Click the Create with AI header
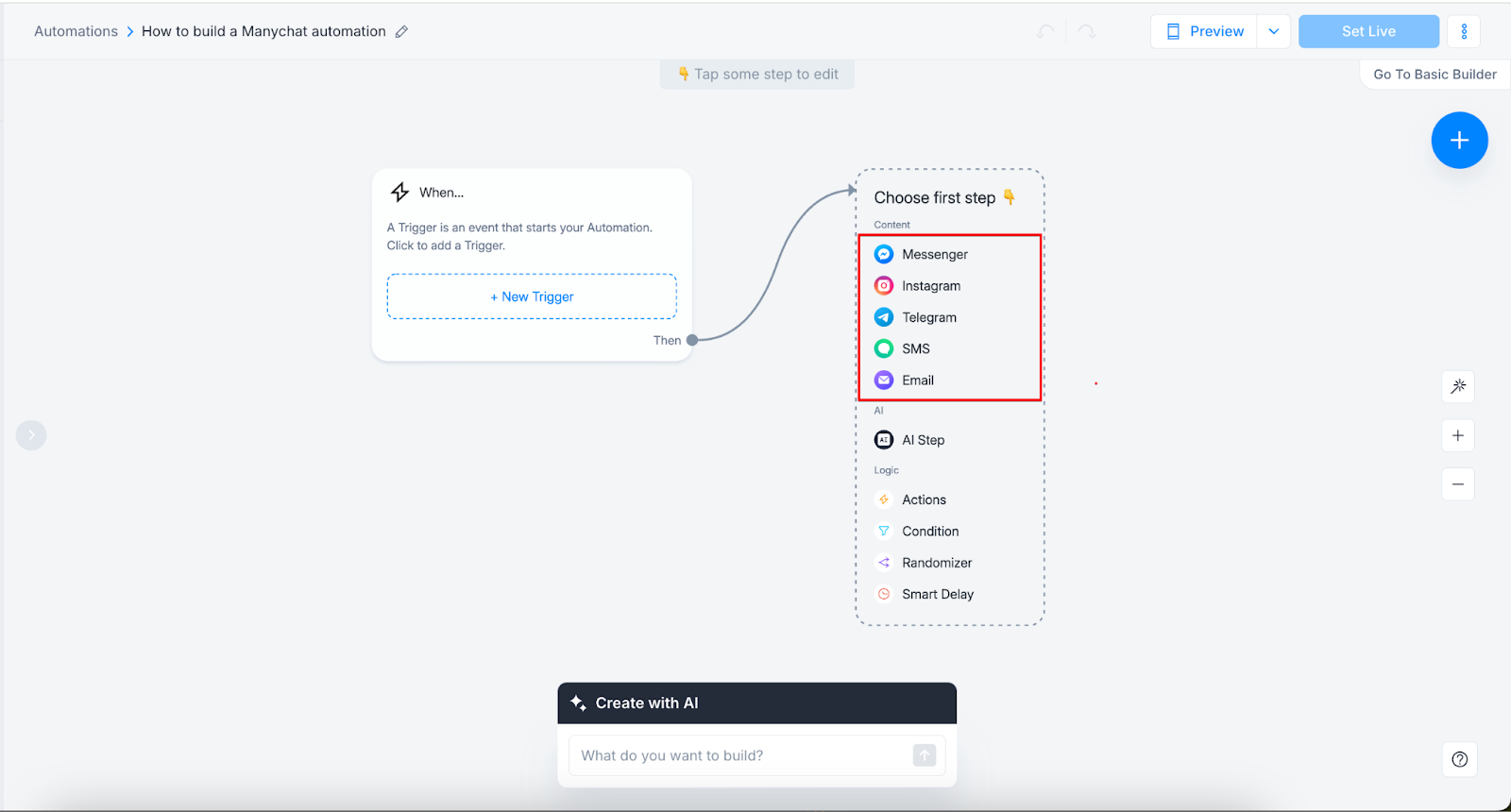 [x=756, y=703]
